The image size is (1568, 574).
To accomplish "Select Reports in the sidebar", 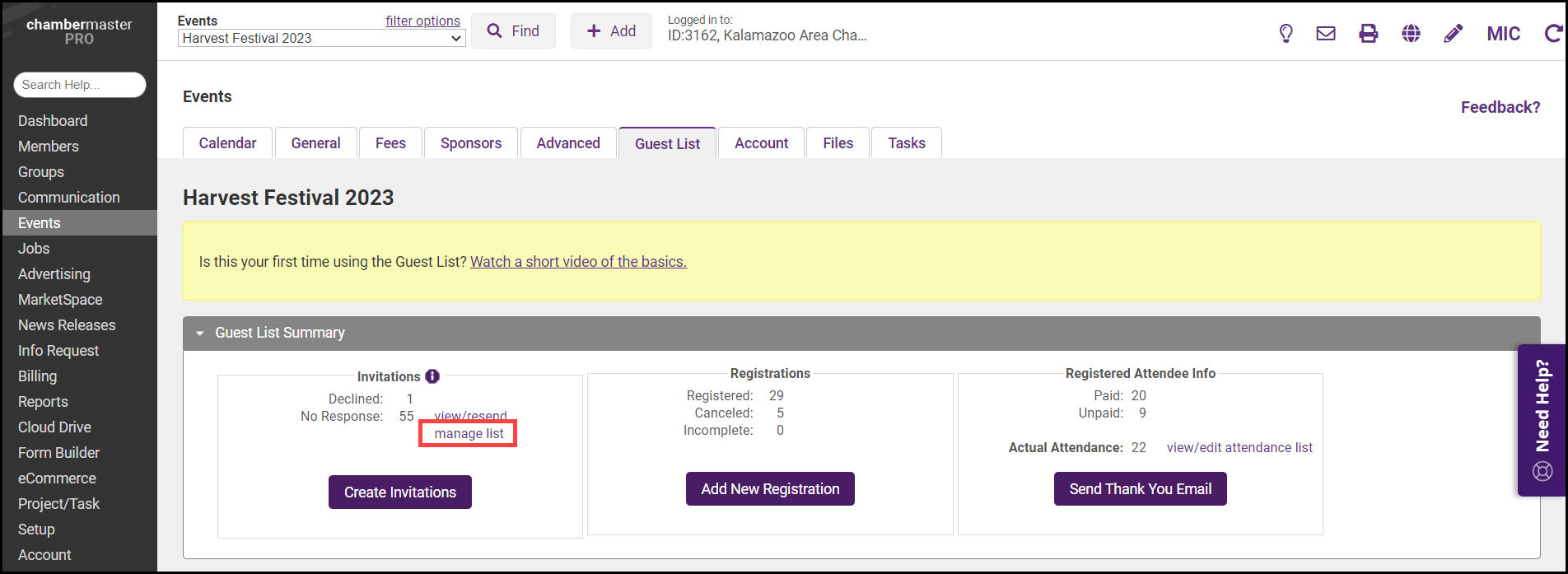I will pos(43,402).
